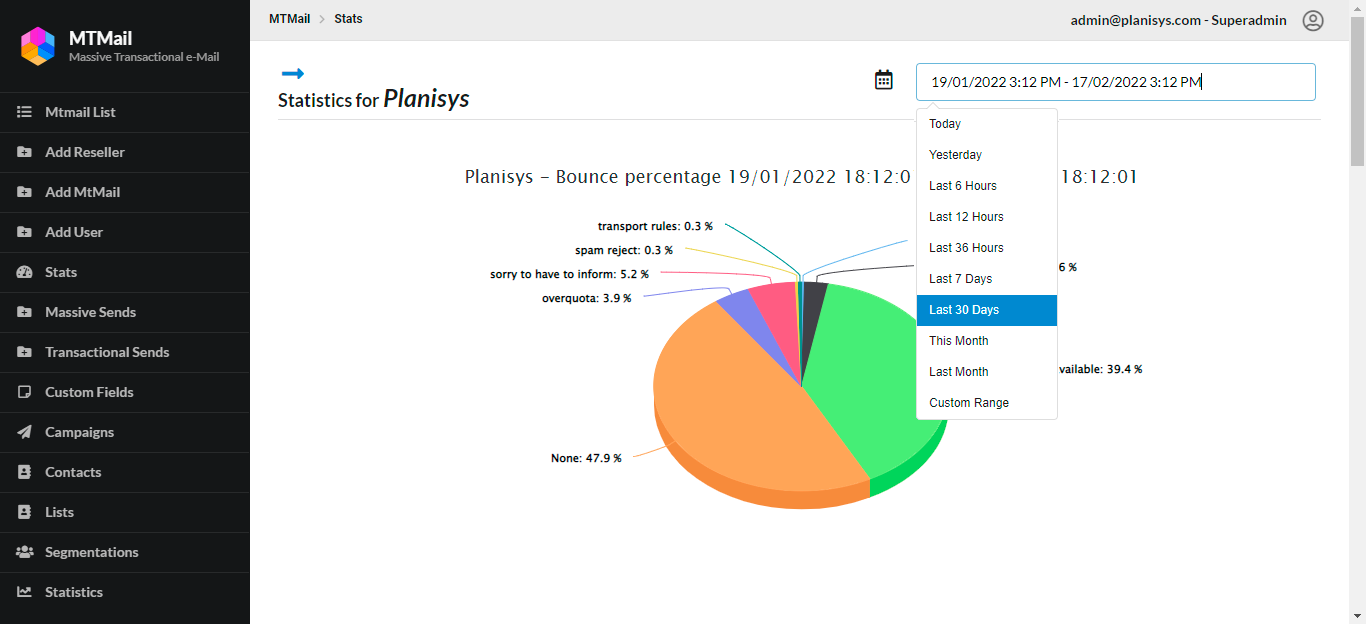Select Last Month preset
This screenshot has width=1366, height=624.
pos(958,372)
